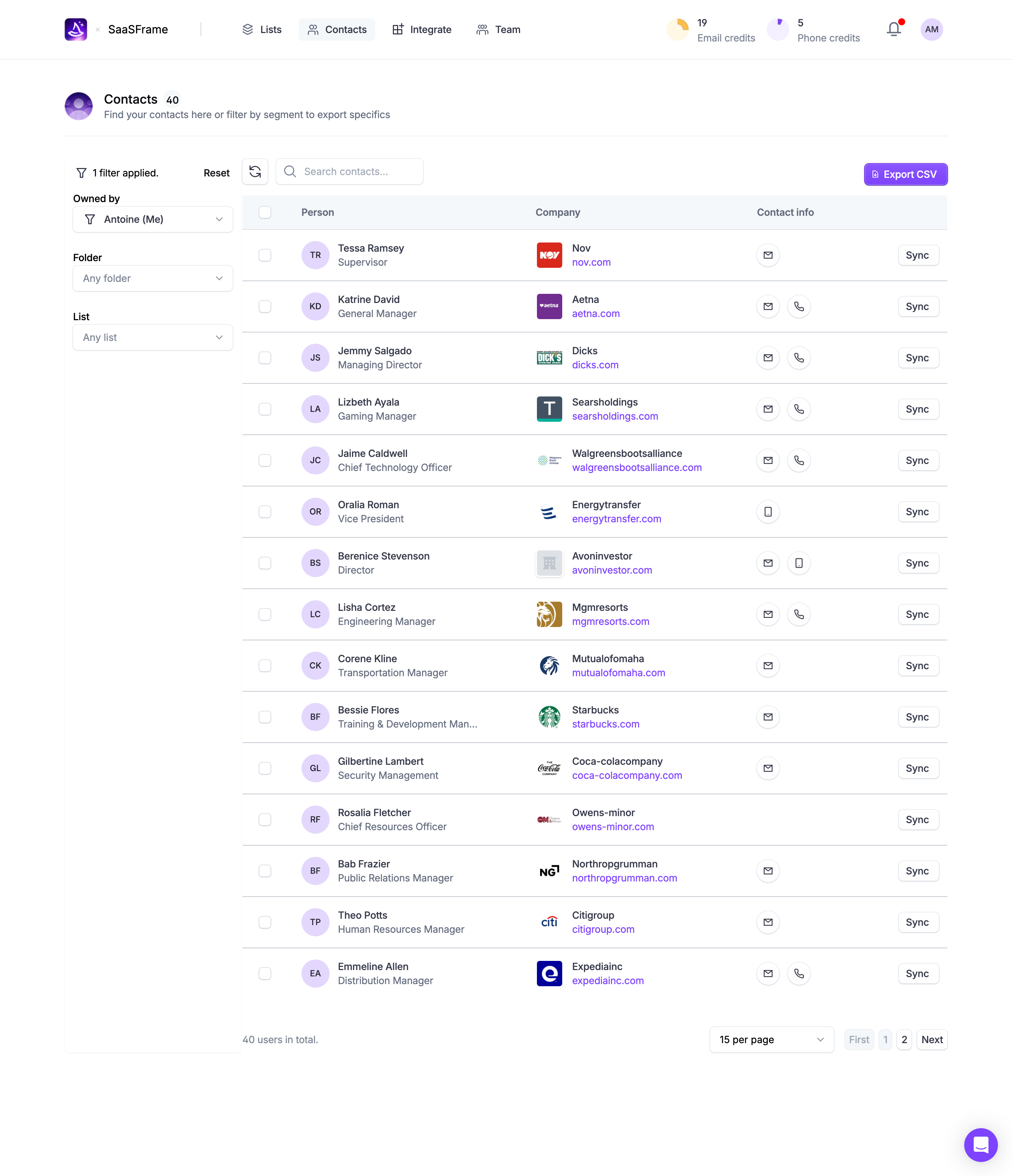
Task: Reveal Tessa Ramsey's email
Action: click(x=768, y=256)
